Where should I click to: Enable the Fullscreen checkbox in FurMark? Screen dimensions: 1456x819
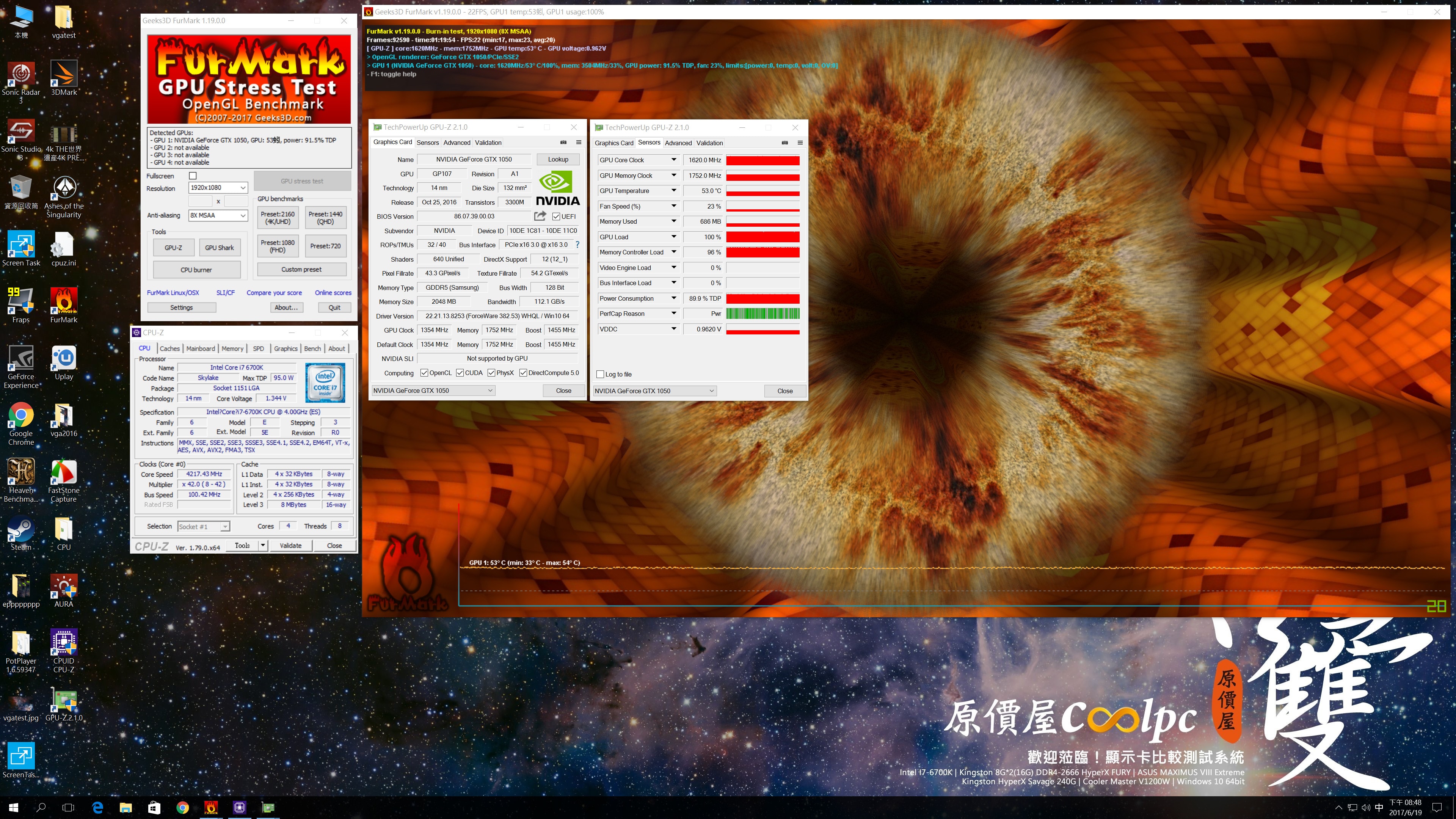[x=193, y=176]
